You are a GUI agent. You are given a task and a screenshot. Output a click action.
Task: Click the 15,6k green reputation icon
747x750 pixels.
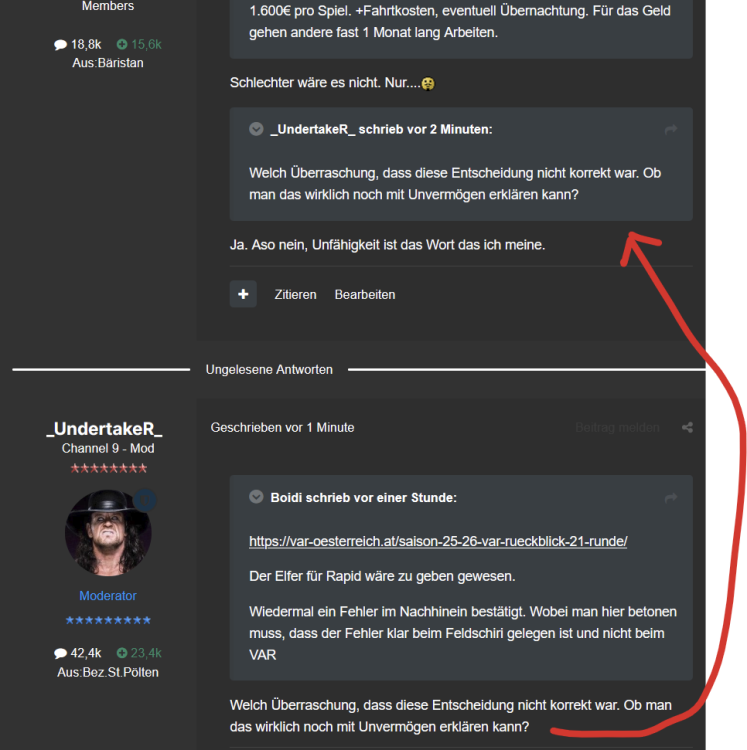122,44
